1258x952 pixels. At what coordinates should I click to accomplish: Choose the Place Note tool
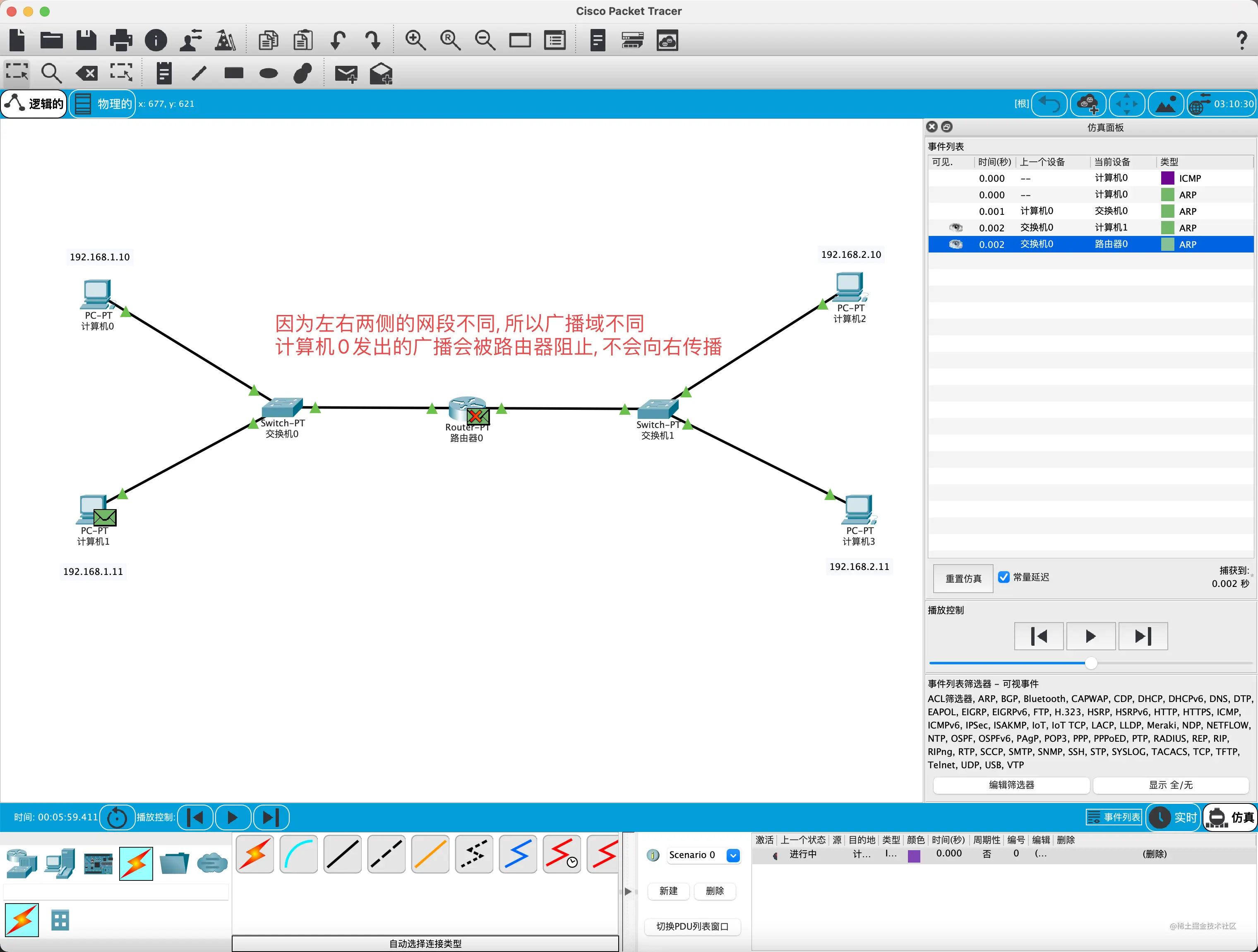coord(164,73)
